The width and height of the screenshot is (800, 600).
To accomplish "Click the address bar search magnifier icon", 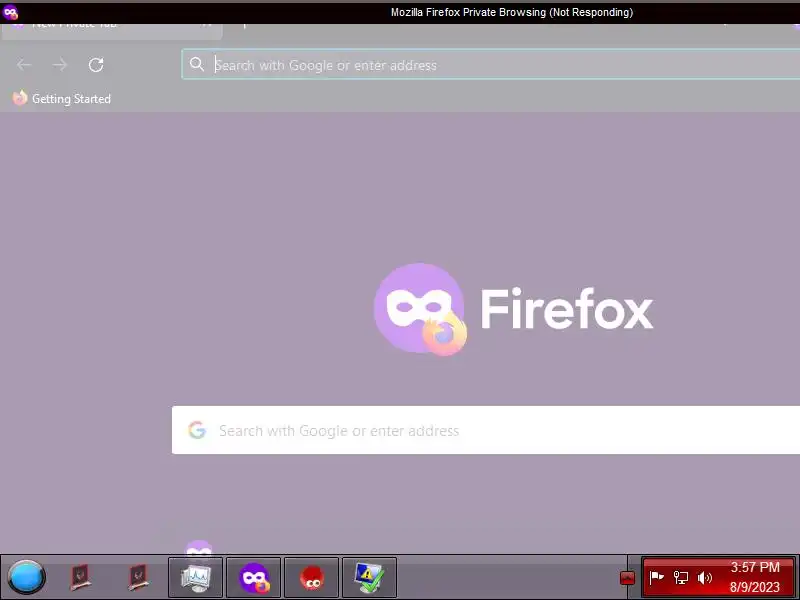I will [197, 64].
